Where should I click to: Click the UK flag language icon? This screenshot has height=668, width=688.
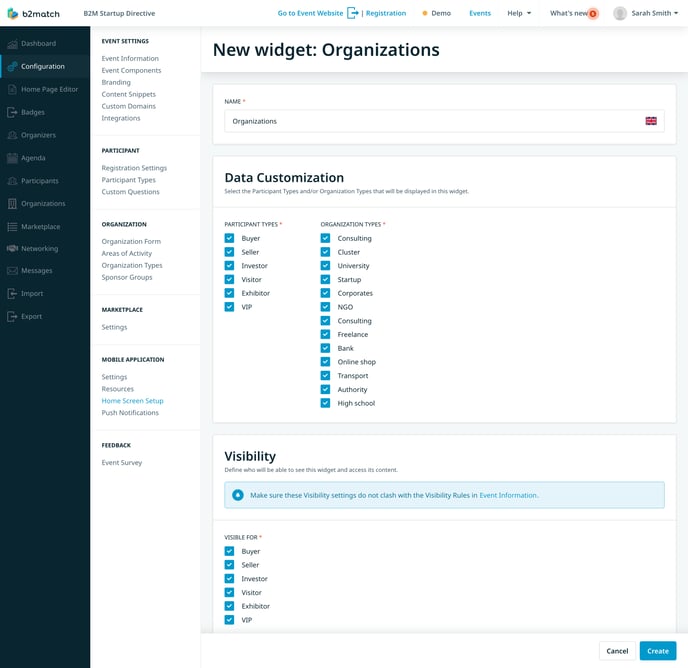[x=651, y=121]
